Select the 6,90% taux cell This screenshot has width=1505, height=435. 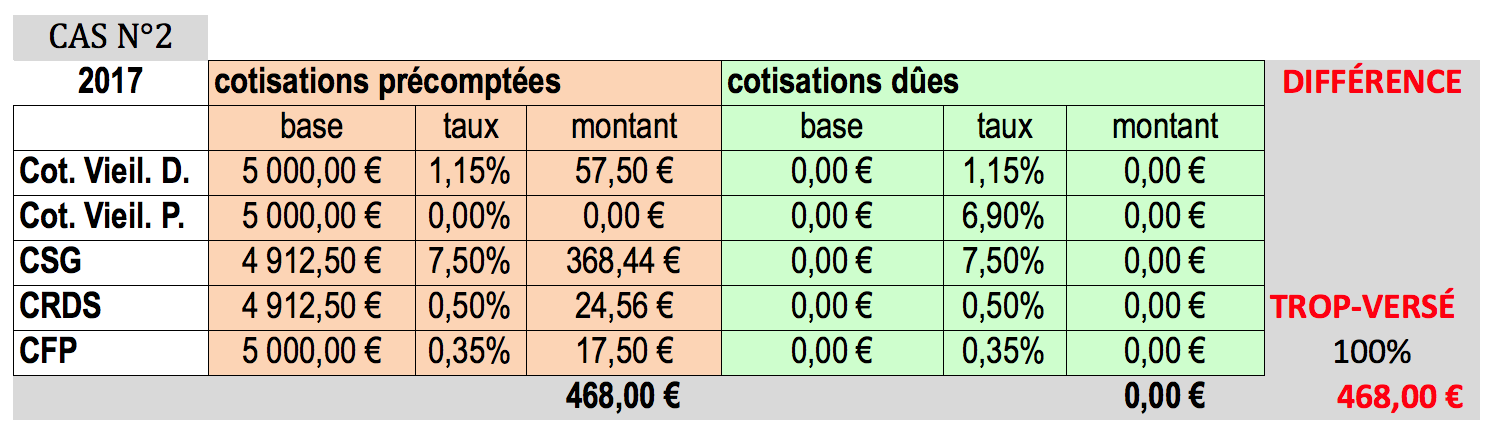pos(1004,218)
